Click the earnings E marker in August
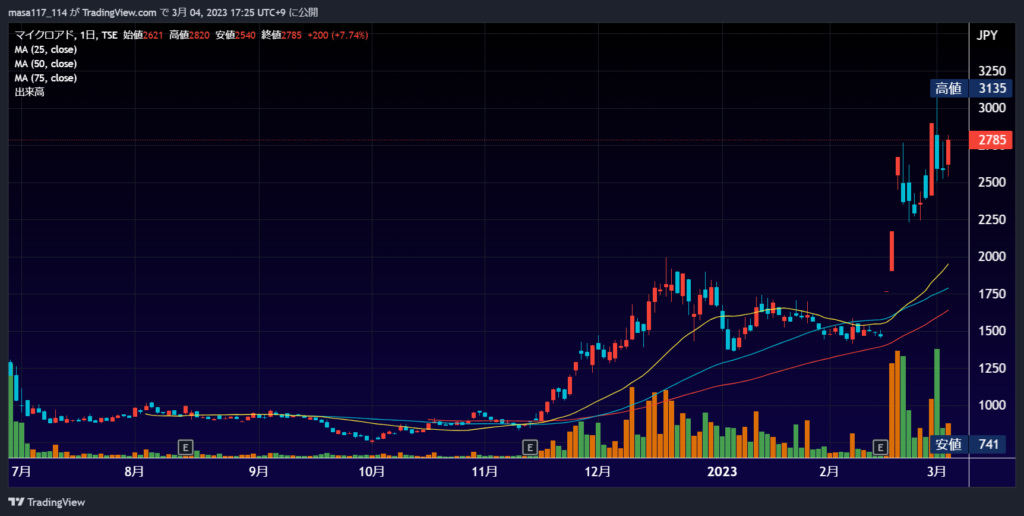This screenshot has height=516, width=1024. tap(186, 447)
